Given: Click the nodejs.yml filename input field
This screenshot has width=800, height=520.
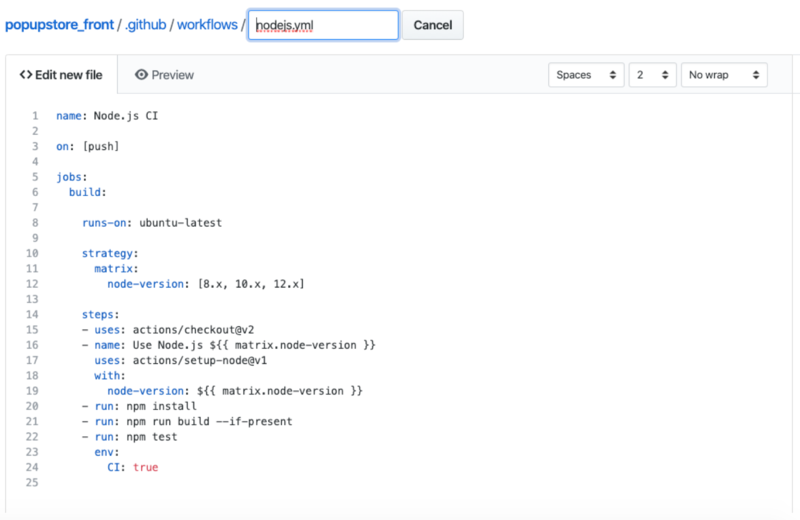Looking at the screenshot, I should point(323,25).
